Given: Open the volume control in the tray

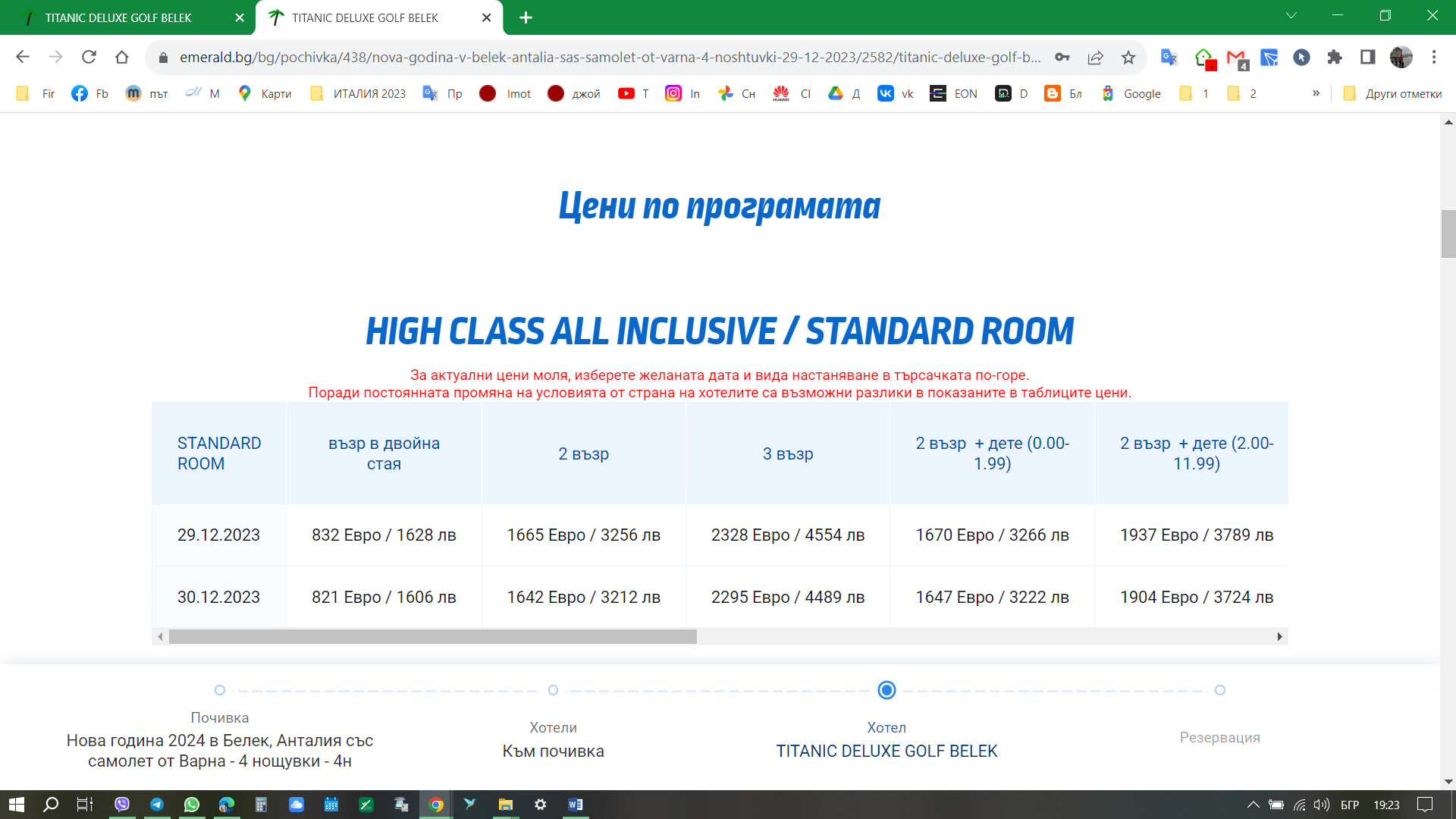Looking at the screenshot, I should 1322,805.
